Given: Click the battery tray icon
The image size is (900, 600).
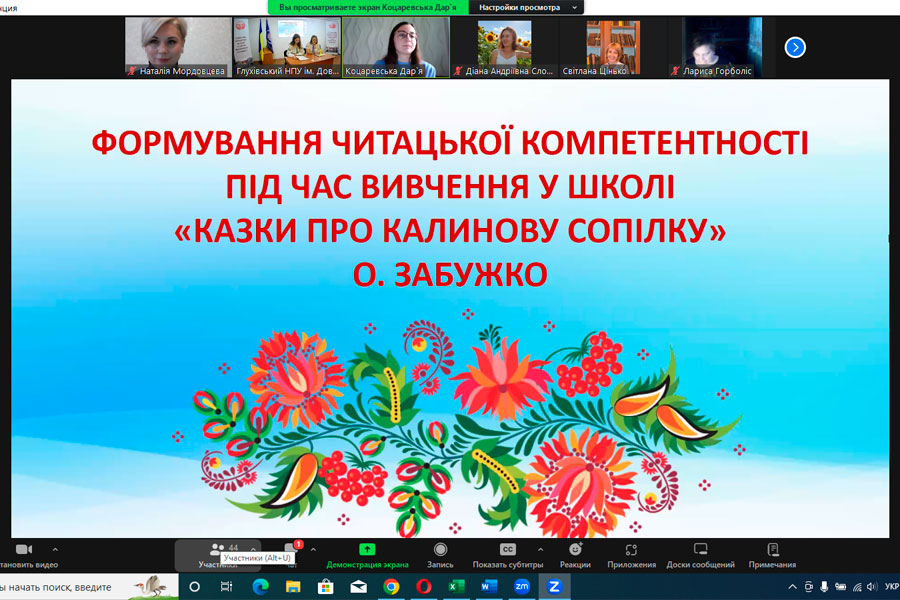Looking at the screenshot, I should click(840, 587).
